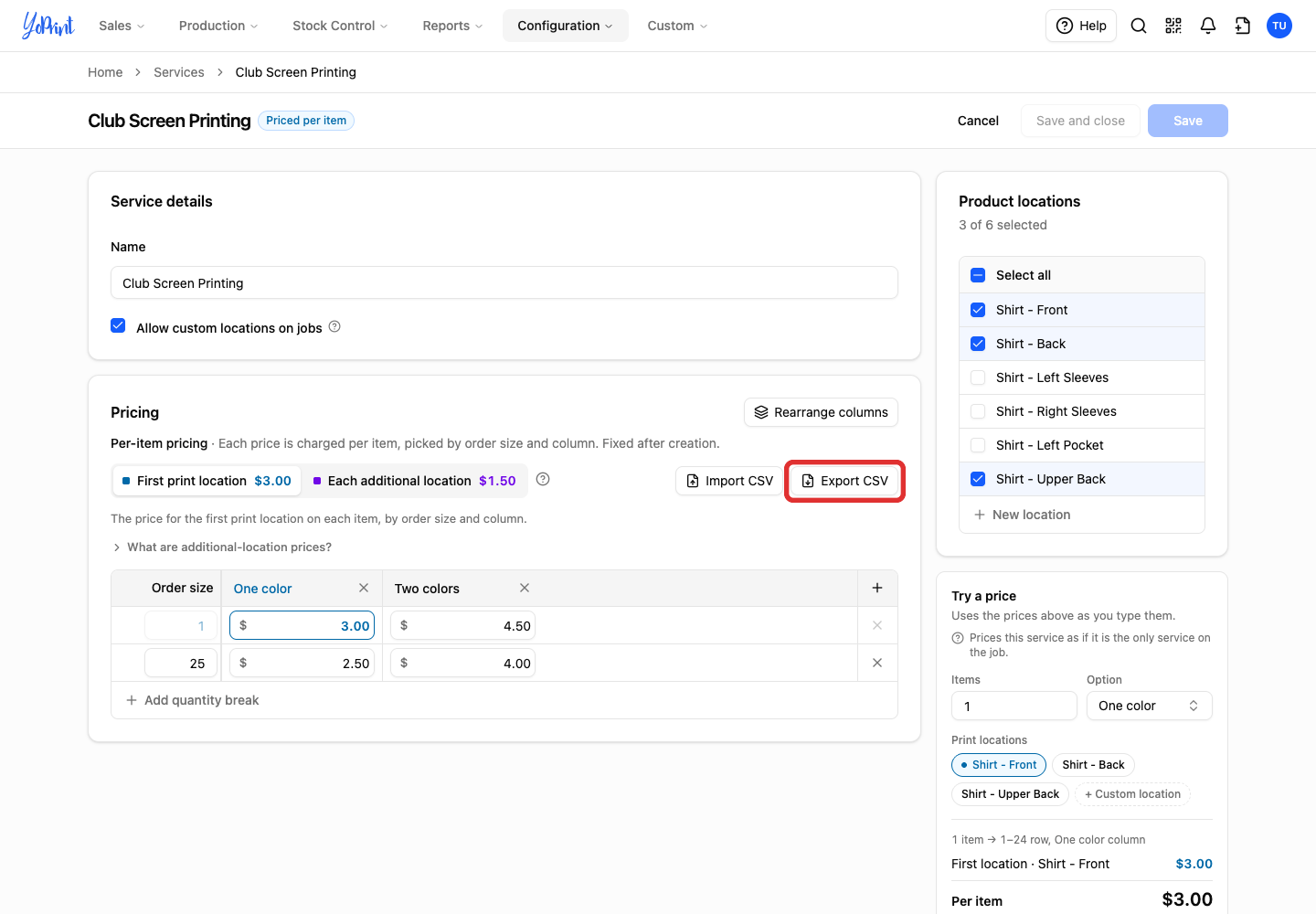Remove the Two colors column
The width and height of the screenshot is (1316, 914).
pos(525,588)
